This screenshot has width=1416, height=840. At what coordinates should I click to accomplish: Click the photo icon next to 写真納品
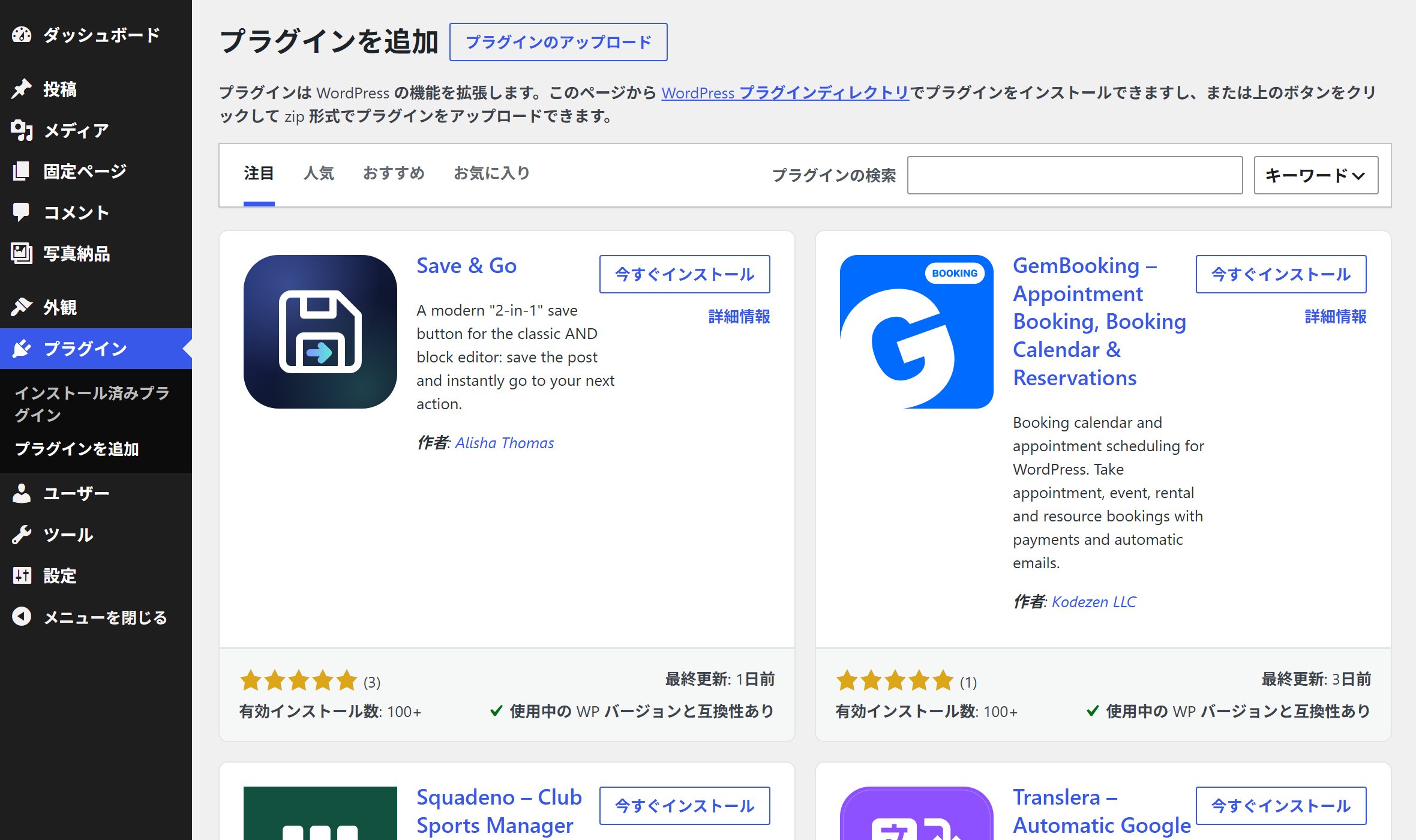tap(22, 253)
